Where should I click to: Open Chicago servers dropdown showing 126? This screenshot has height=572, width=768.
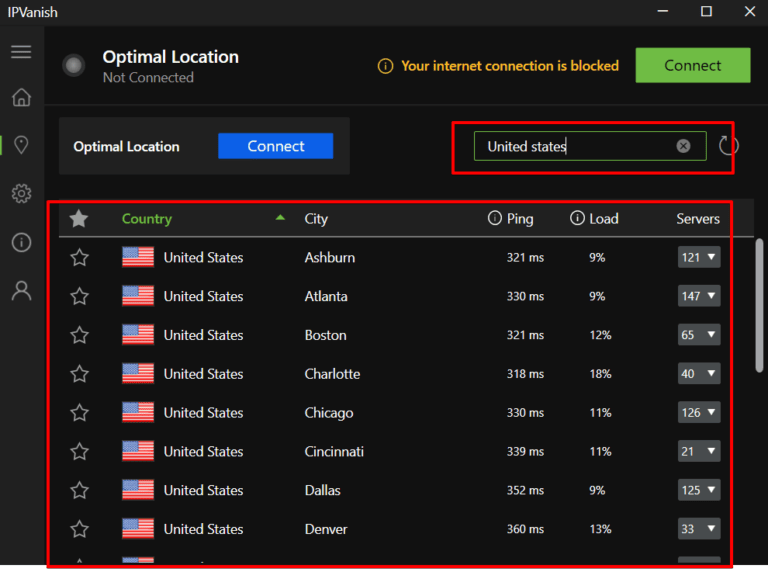(699, 413)
